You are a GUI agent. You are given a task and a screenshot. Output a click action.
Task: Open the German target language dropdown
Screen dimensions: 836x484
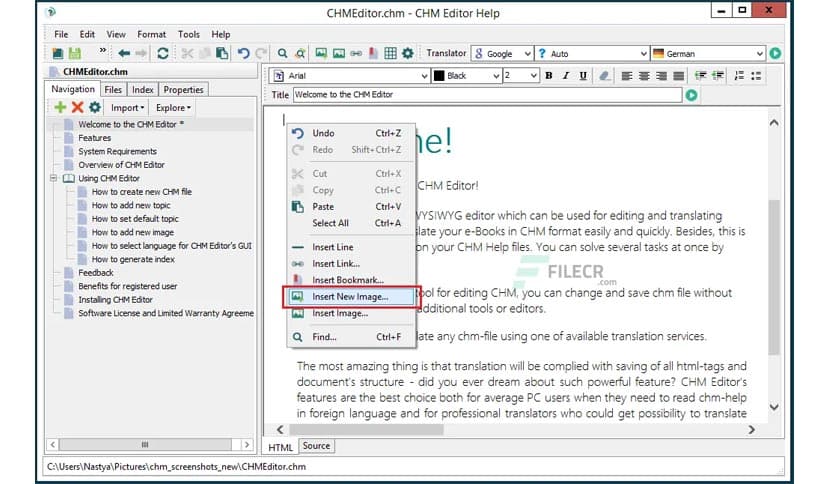tap(708, 53)
